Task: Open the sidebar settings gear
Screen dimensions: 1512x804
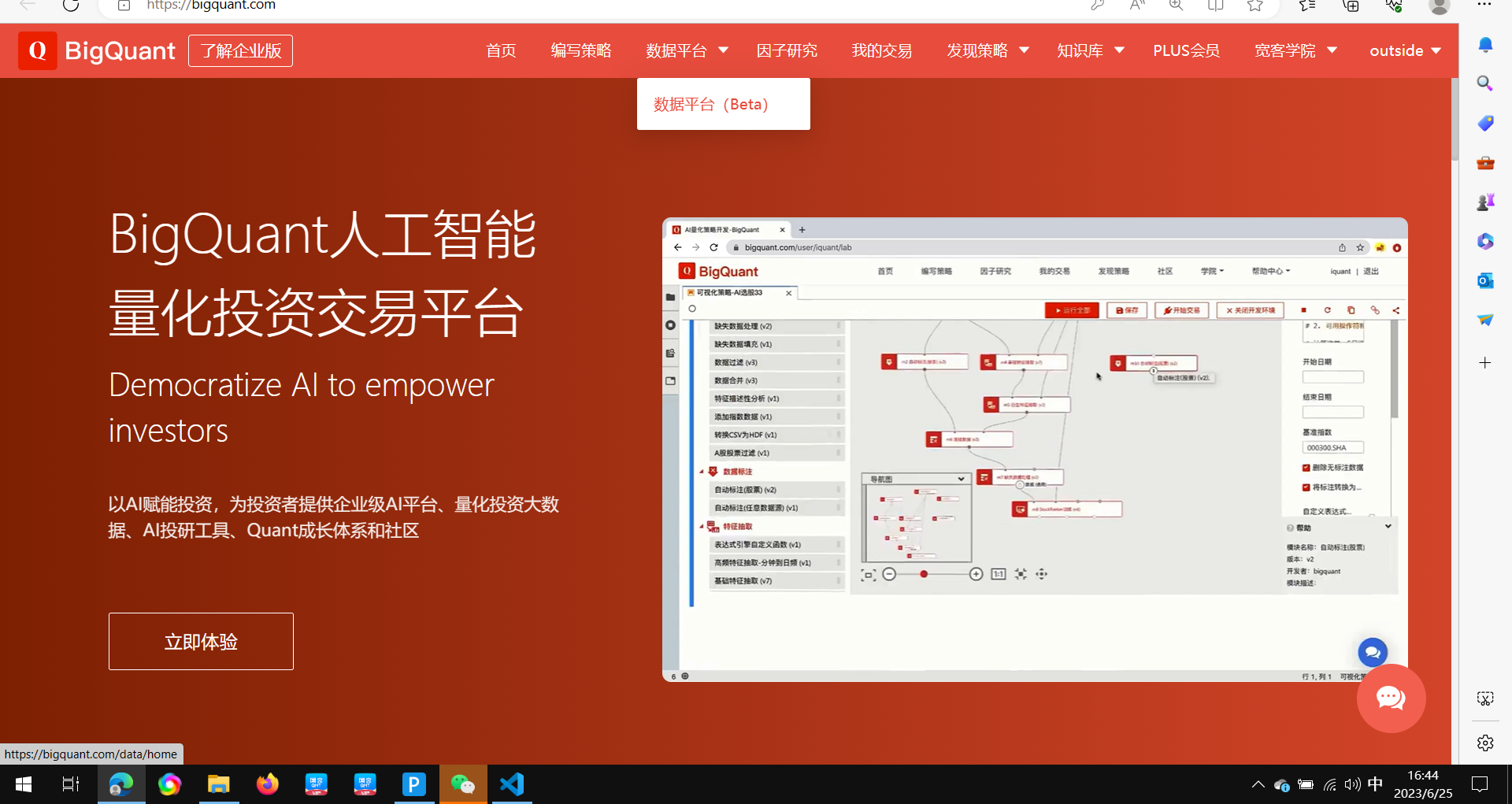Action: 1485,743
